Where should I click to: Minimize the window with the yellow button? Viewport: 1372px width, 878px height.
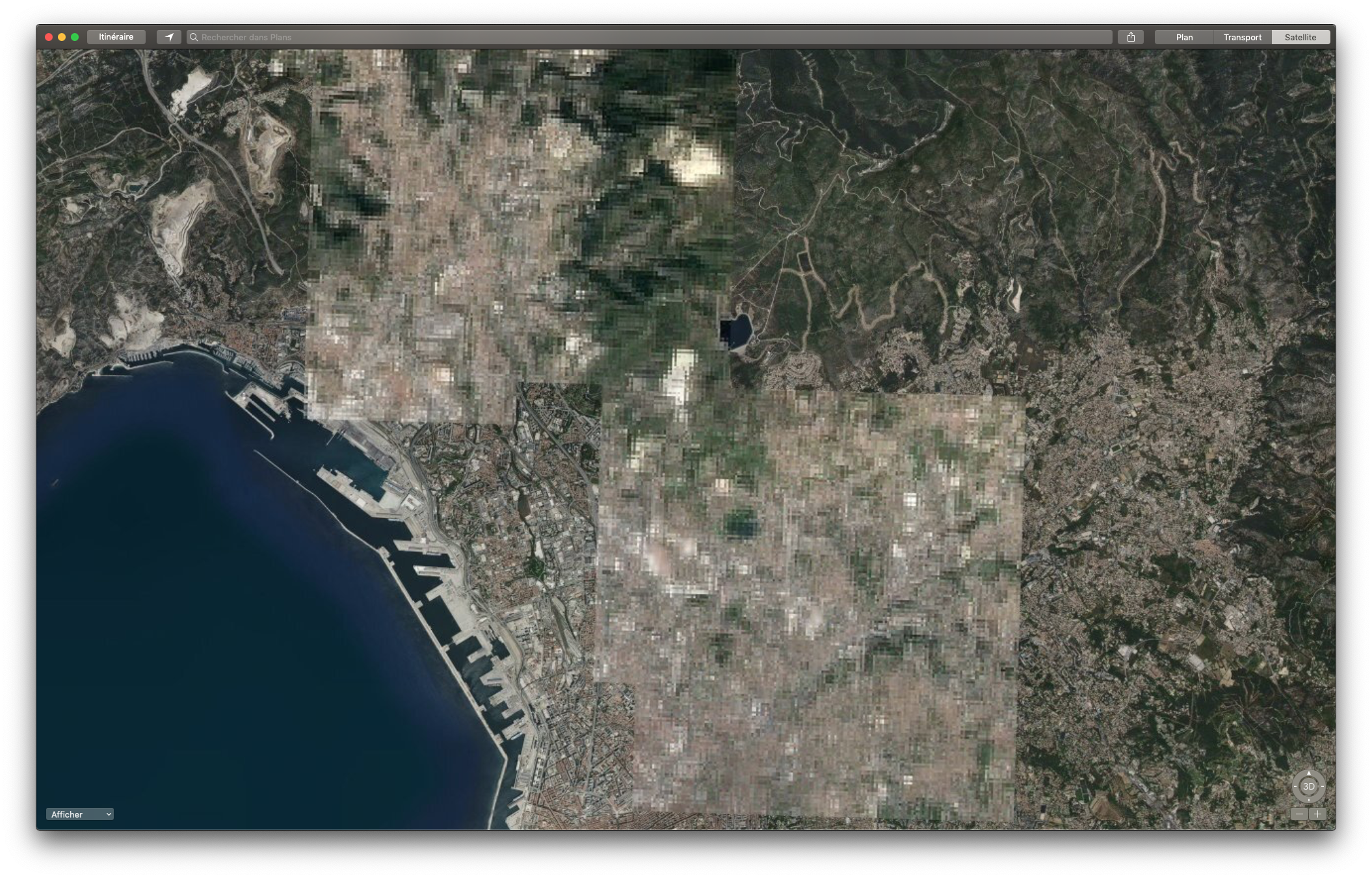(x=62, y=37)
